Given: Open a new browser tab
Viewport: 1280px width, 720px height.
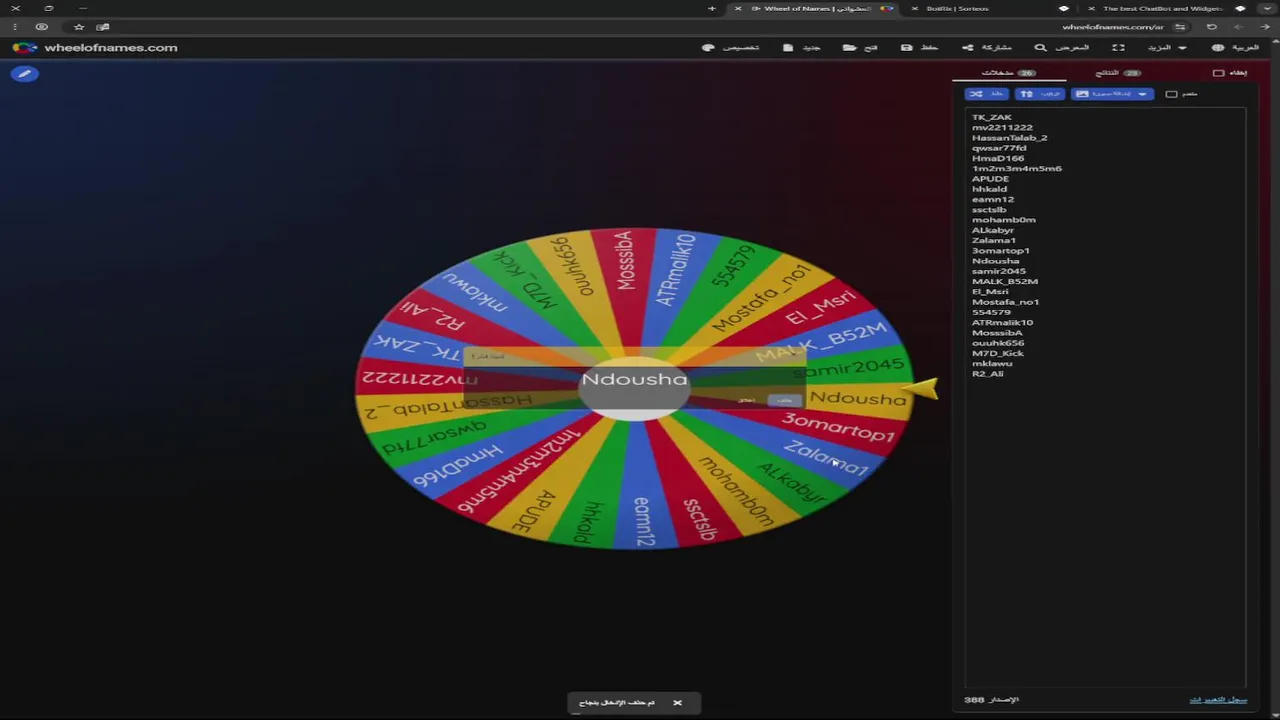Looking at the screenshot, I should [712, 8].
